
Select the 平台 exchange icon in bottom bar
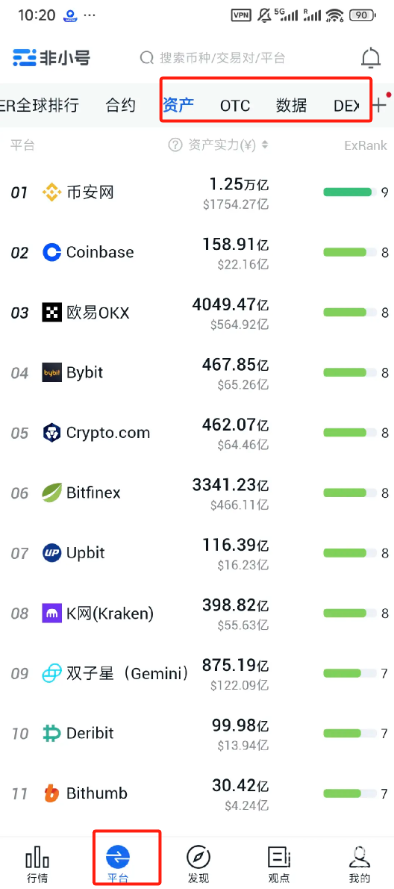click(118, 857)
